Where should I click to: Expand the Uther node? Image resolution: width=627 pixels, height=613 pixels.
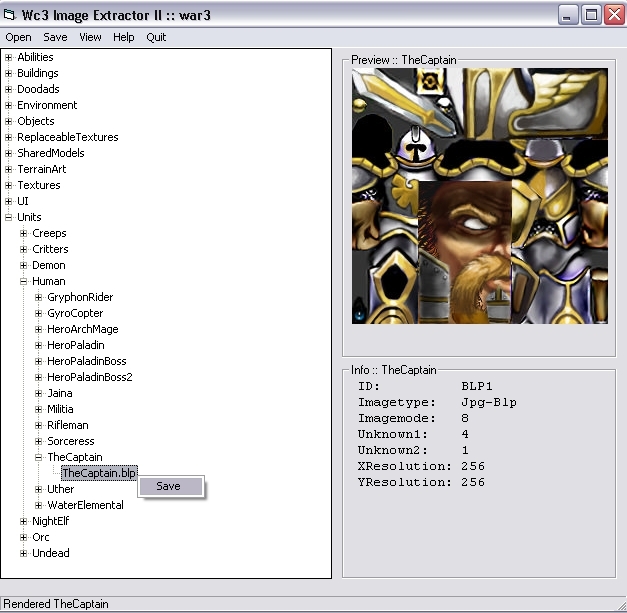[x=38, y=489]
